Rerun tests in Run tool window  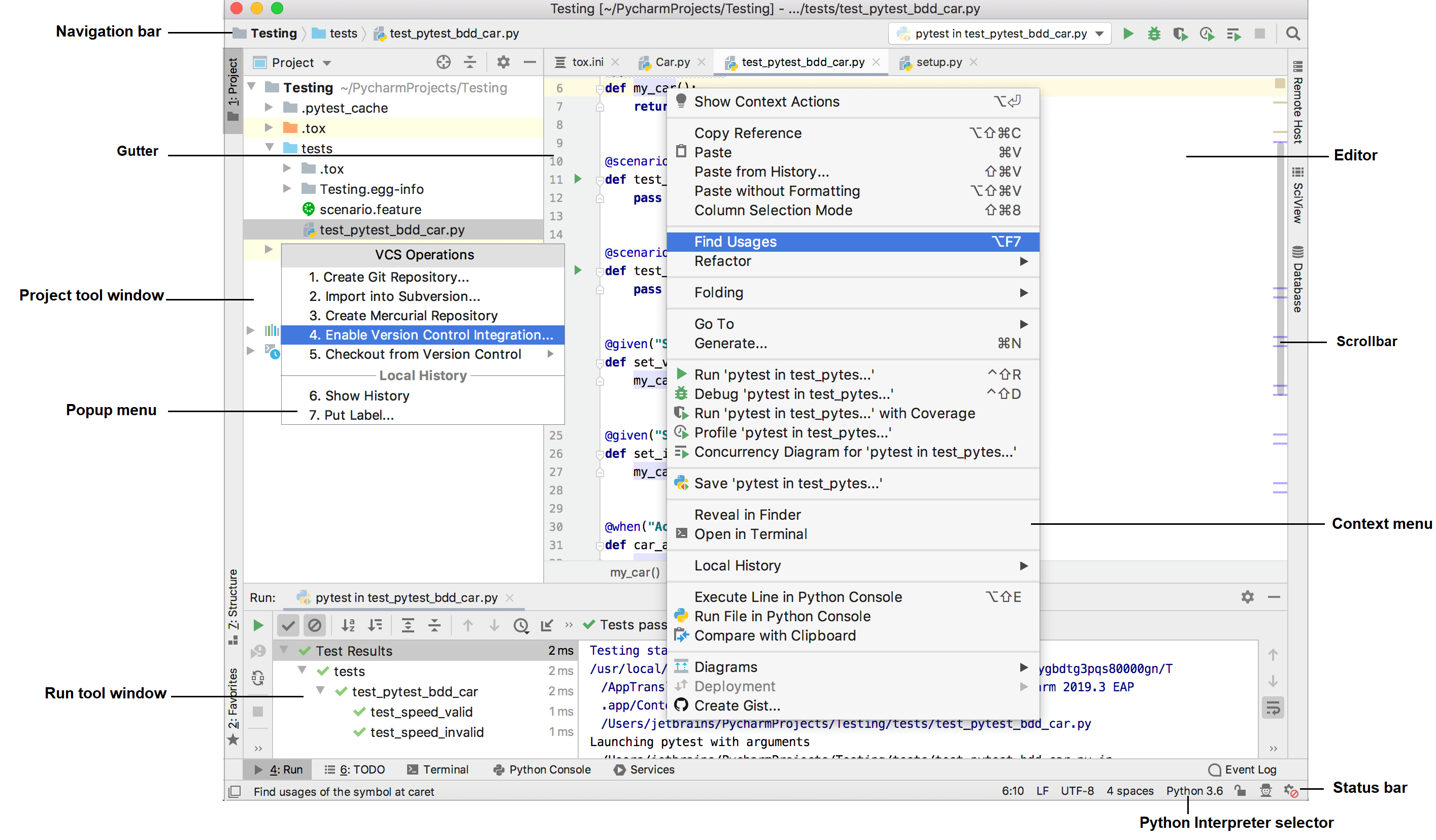tap(258, 625)
